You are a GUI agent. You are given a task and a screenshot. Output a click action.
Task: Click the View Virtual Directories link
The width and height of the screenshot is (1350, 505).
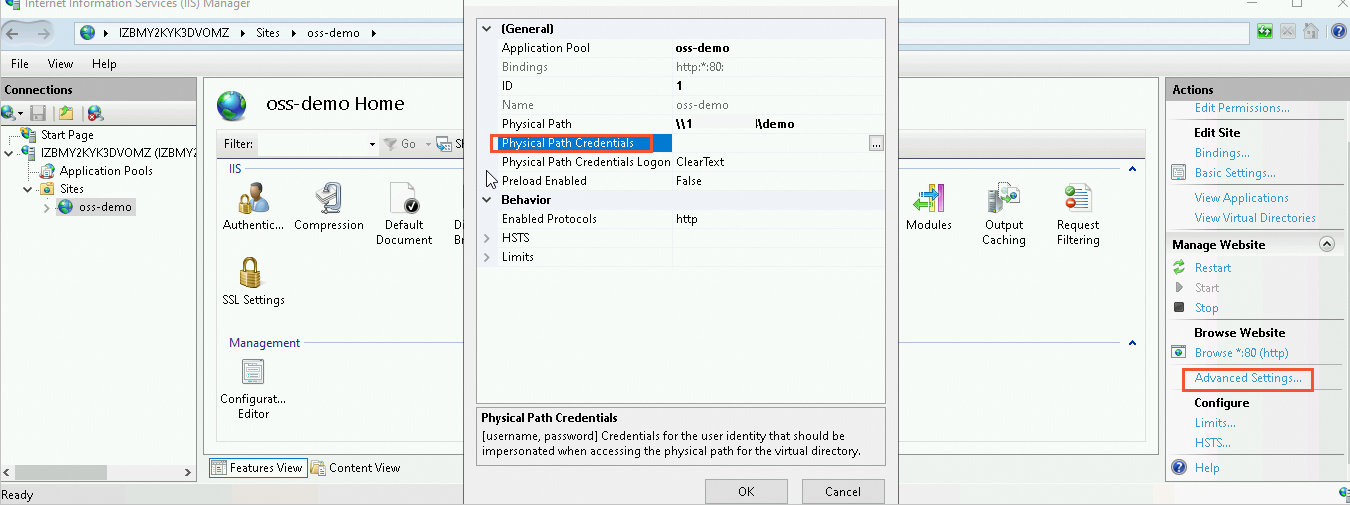tap(1255, 218)
